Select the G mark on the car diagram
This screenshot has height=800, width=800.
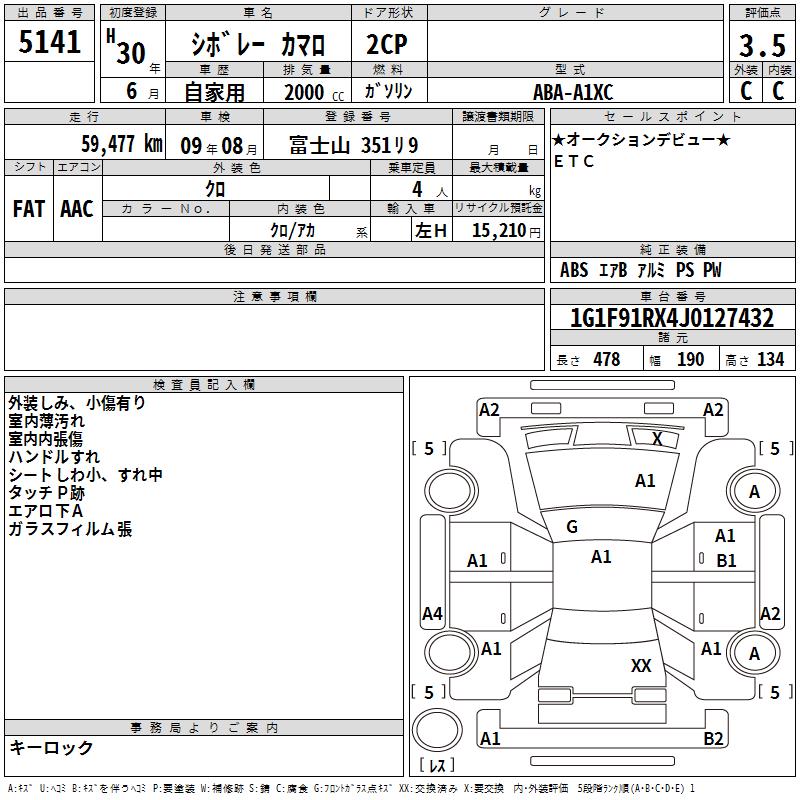tap(572, 526)
